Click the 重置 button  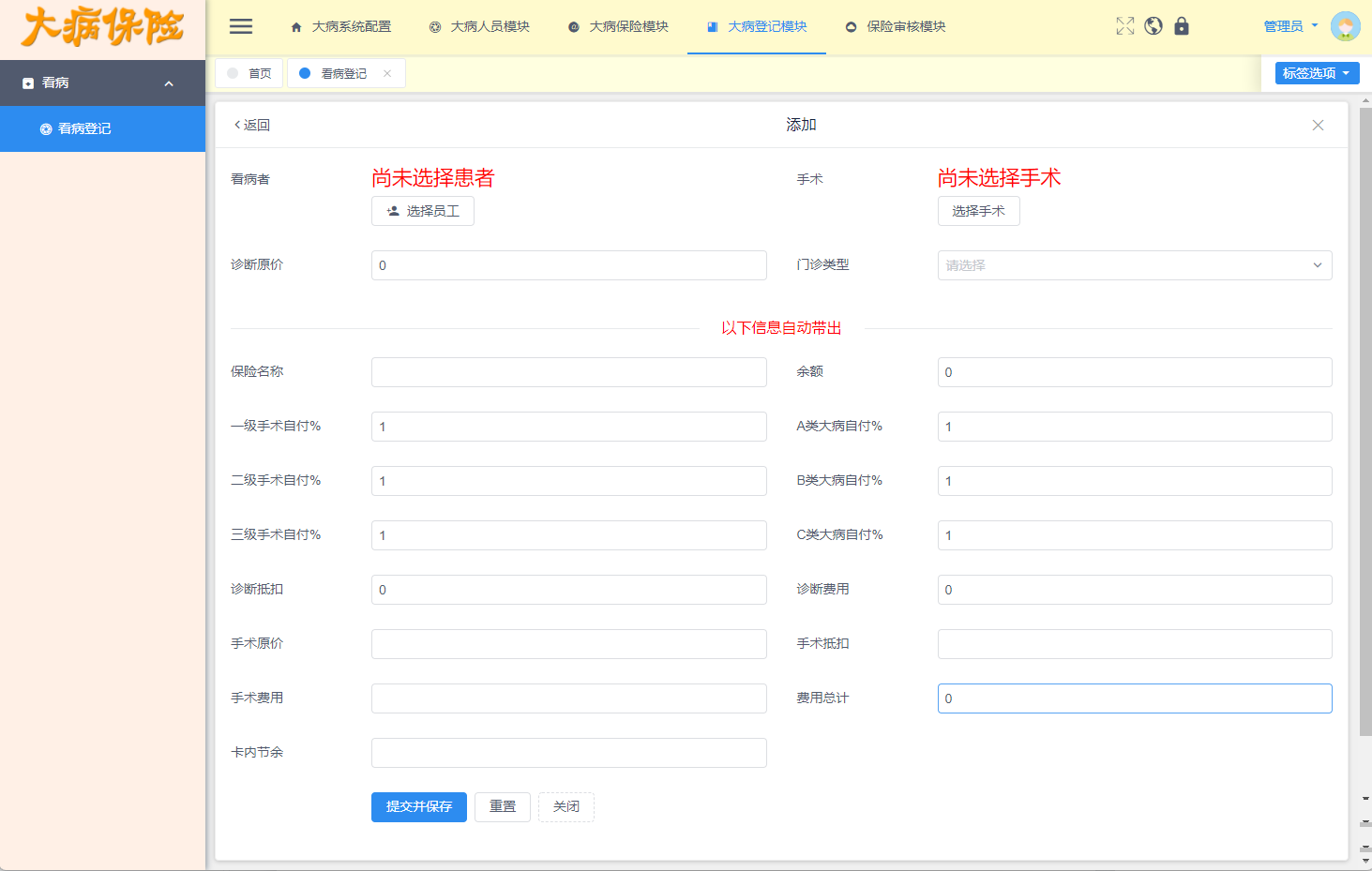[502, 807]
